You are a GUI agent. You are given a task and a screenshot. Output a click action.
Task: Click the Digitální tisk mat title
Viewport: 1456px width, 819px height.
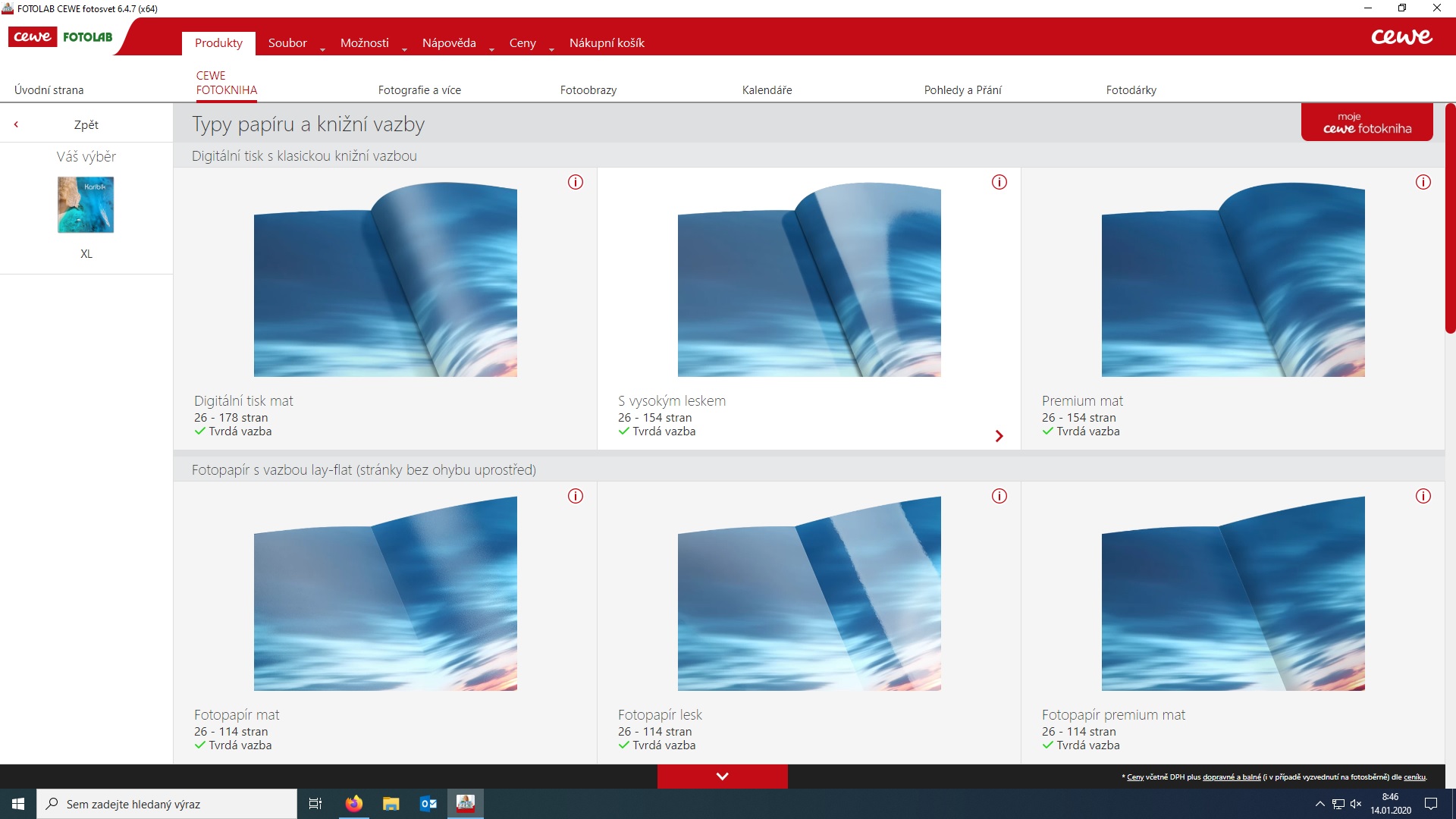243,401
